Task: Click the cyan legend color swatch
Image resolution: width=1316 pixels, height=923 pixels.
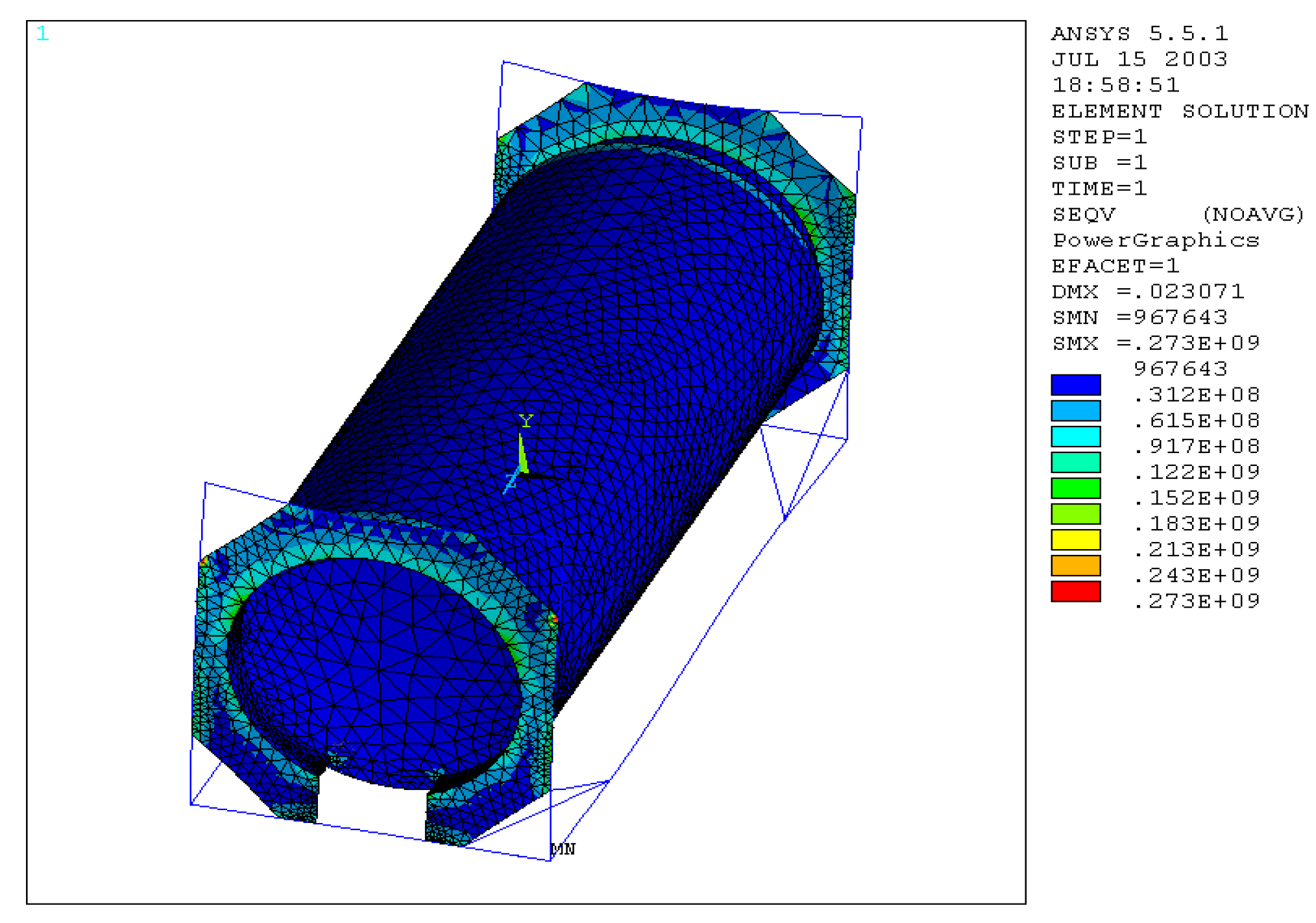Action: point(1075,436)
